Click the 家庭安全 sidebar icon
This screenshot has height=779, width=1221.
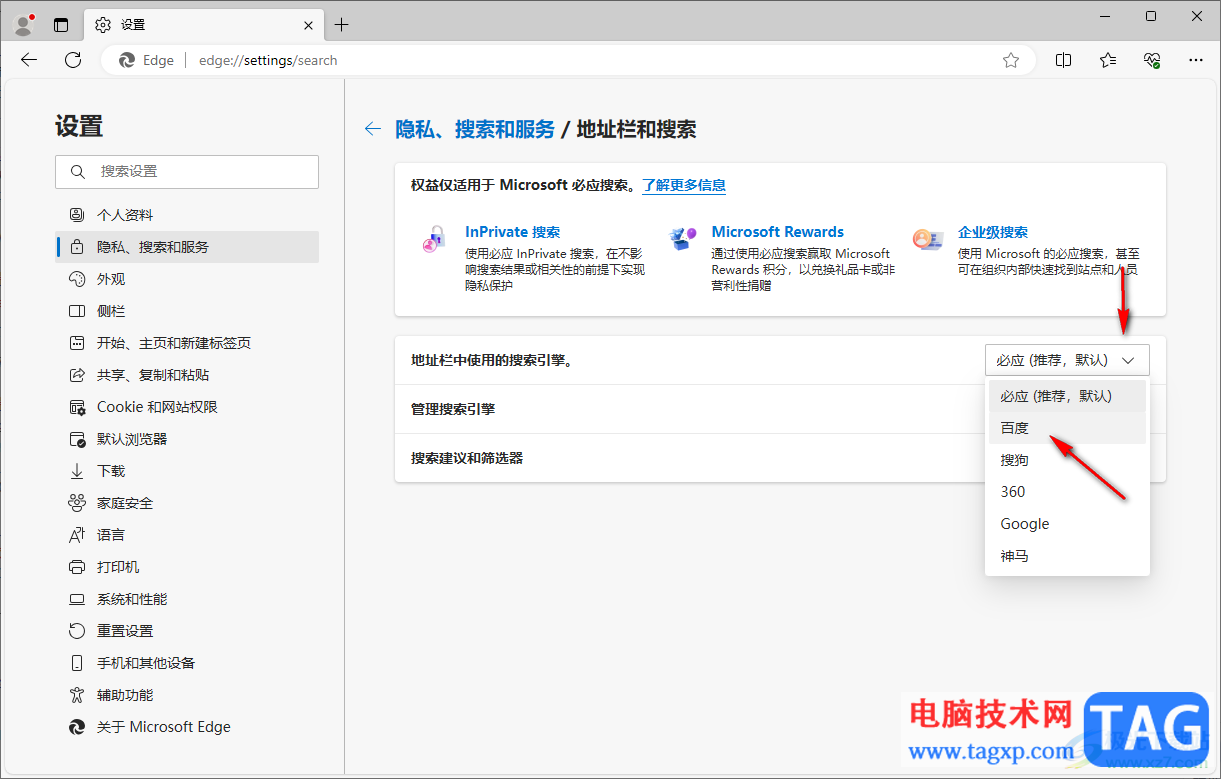click(x=77, y=503)
